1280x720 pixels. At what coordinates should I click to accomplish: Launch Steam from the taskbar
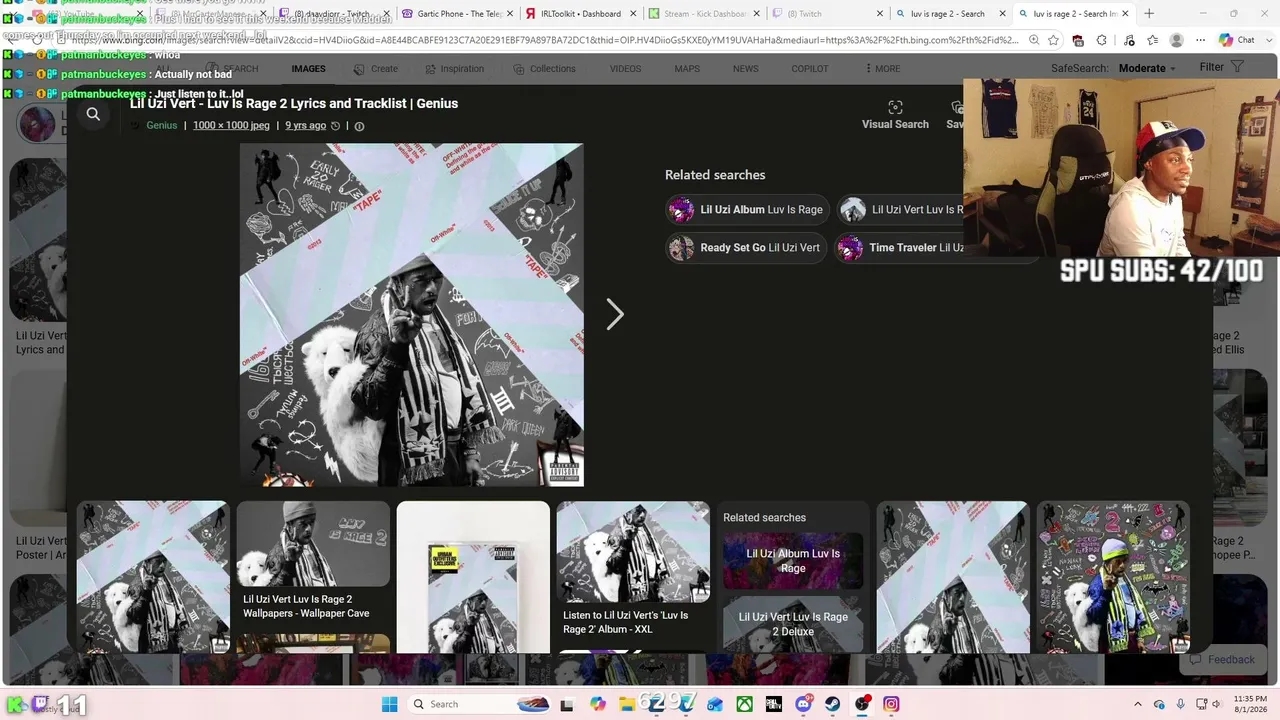832,704
